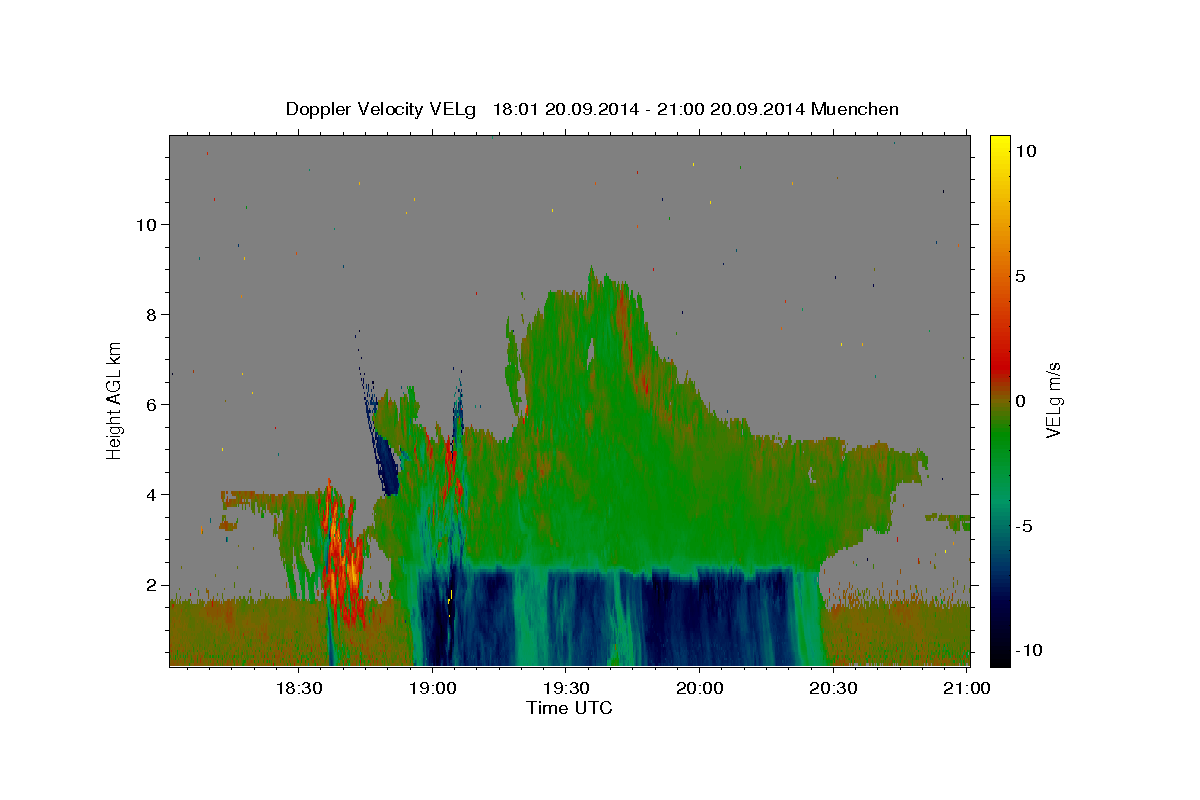This screenshot has height=800, width=1200.
Task: Click the colorbar label '0'
Action: (1019, 401)
